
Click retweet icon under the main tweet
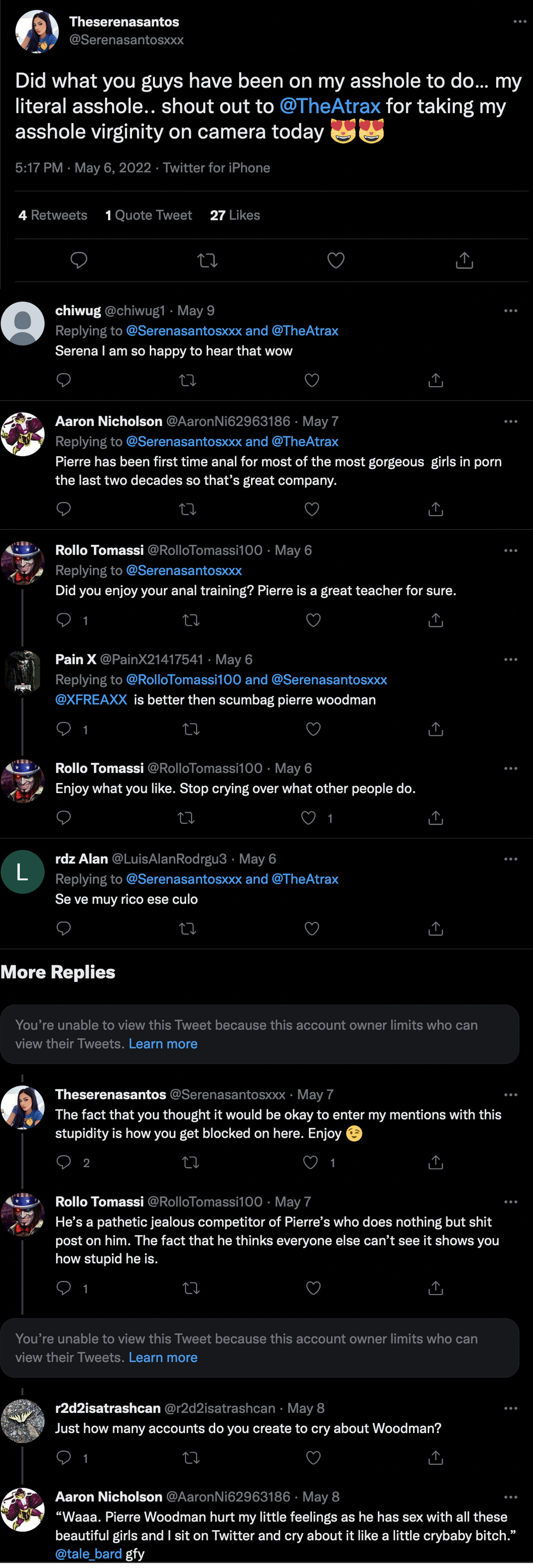(208, 260)
